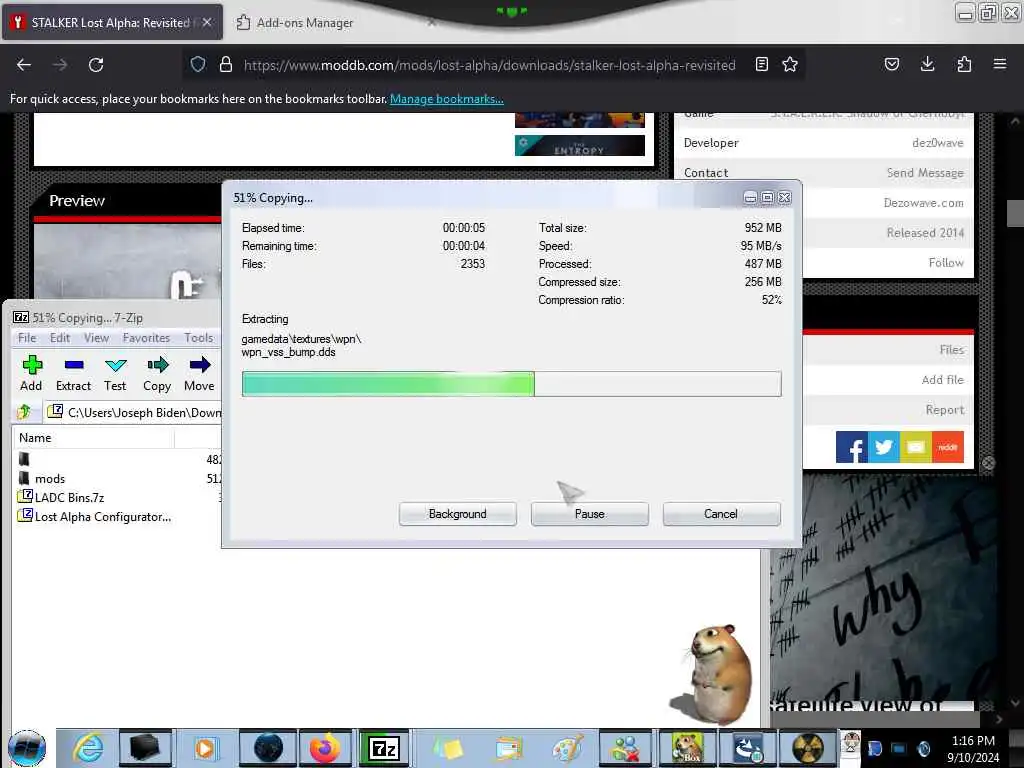Visit the Dezowave.com link
Image resolution: width=1024 pixels, height=768 pixels.
923,202
